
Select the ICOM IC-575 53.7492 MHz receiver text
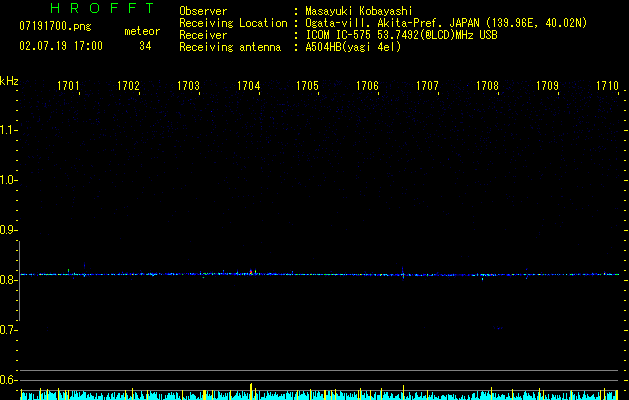coord(401,35)
